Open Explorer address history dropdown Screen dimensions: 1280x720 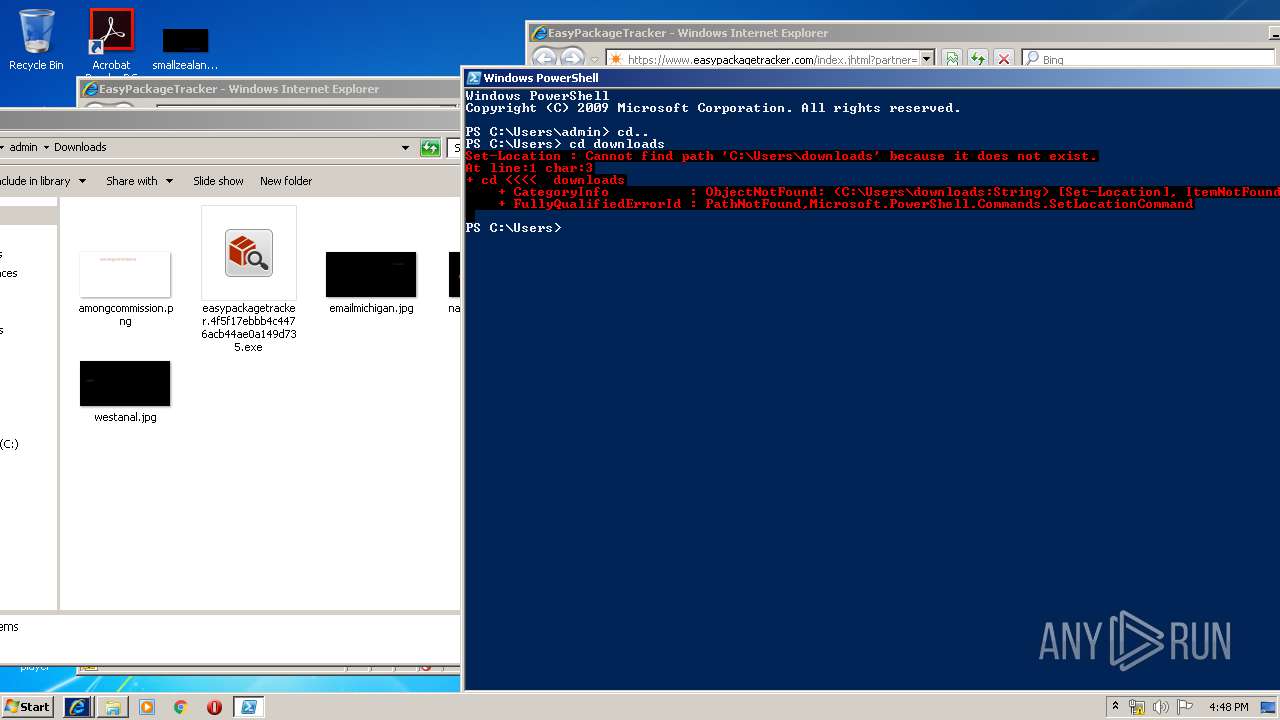[405, 148]
